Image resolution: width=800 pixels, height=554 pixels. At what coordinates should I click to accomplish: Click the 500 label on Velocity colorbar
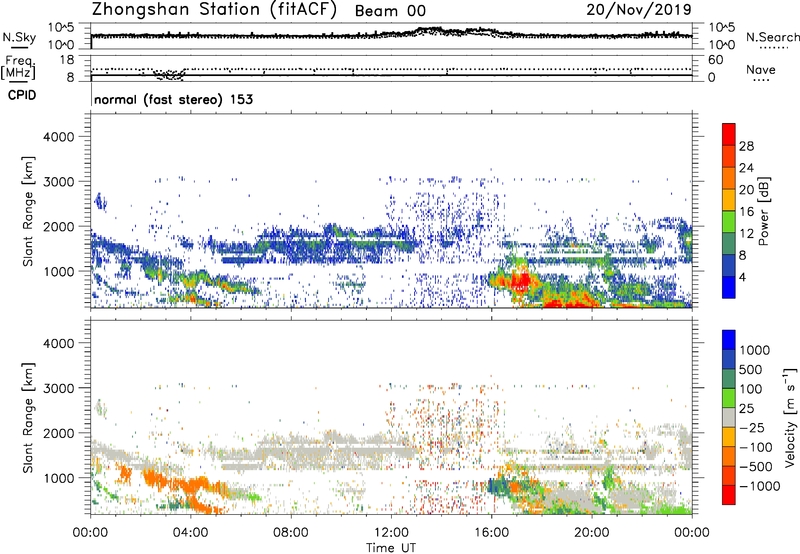coord(751,370)
